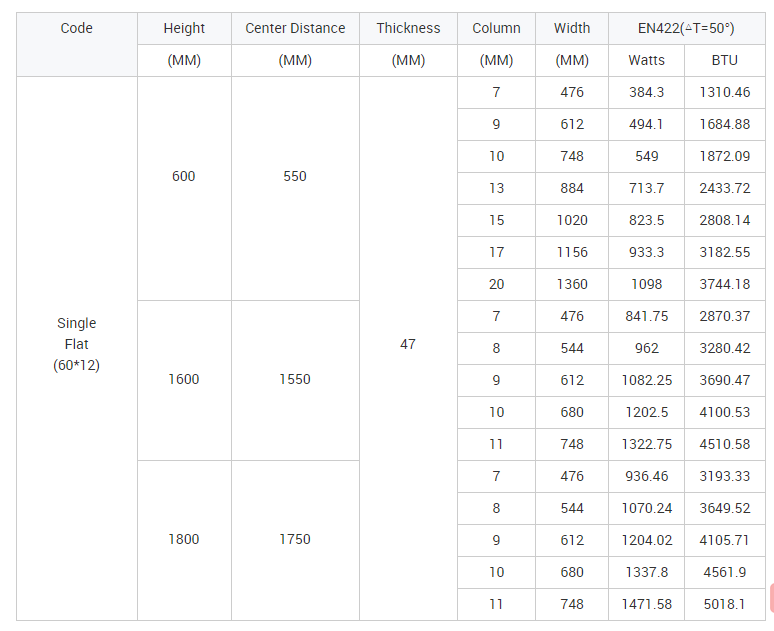This screenshot has width=774, height=631.
Task: Select the 1600 height cell
Action: point(184,380)
